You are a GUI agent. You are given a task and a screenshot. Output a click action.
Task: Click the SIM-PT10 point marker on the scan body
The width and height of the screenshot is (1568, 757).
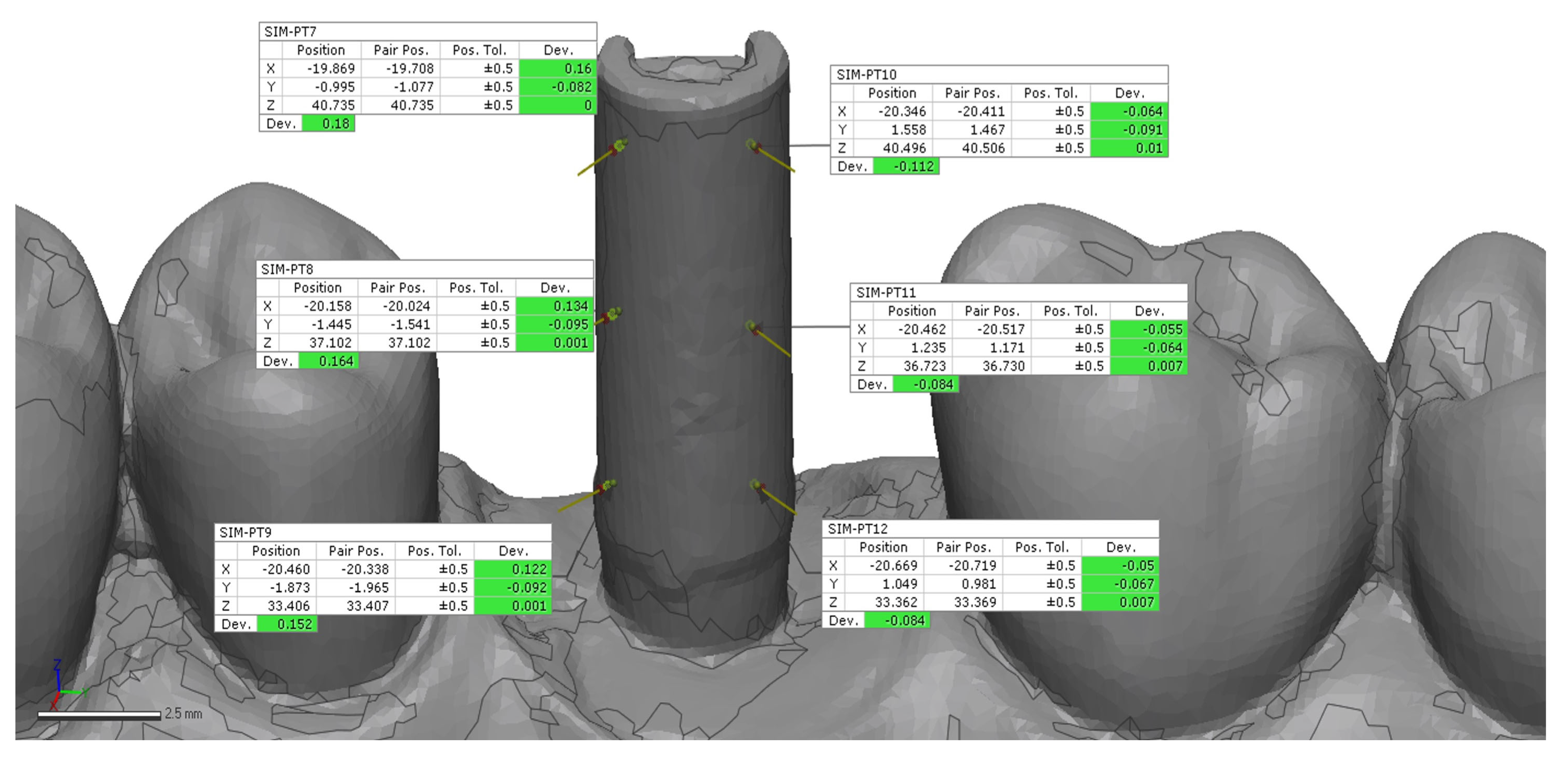pos(752,145)
